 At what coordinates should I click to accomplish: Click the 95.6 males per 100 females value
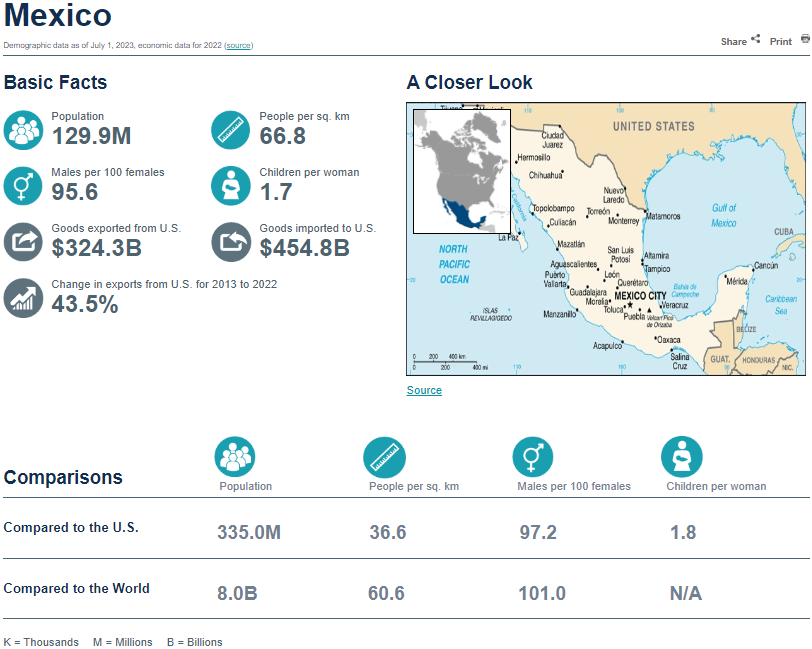(x=75, y=192)
